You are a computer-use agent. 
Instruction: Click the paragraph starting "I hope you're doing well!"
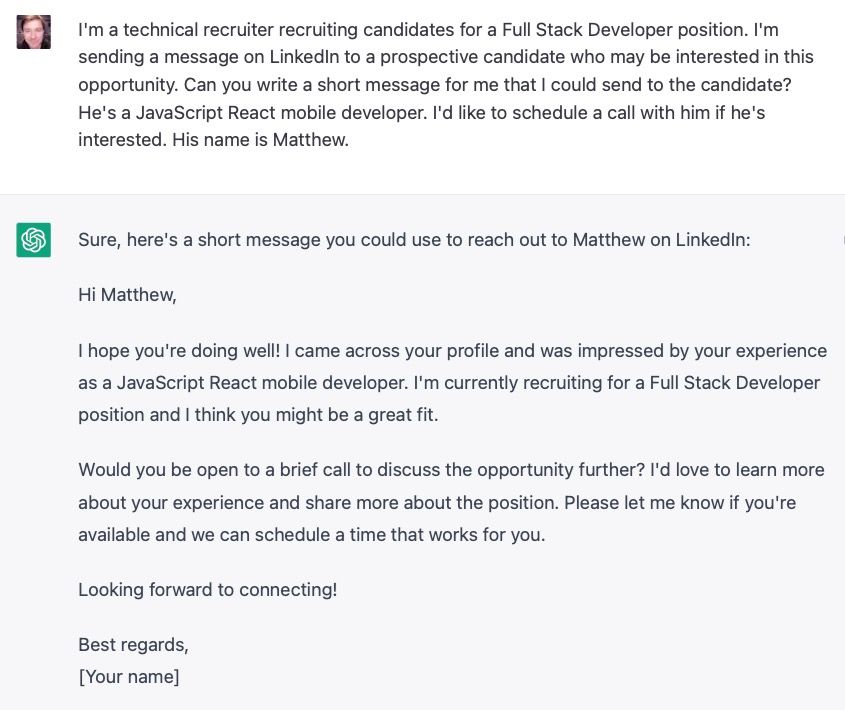click(x=452, y=382)
